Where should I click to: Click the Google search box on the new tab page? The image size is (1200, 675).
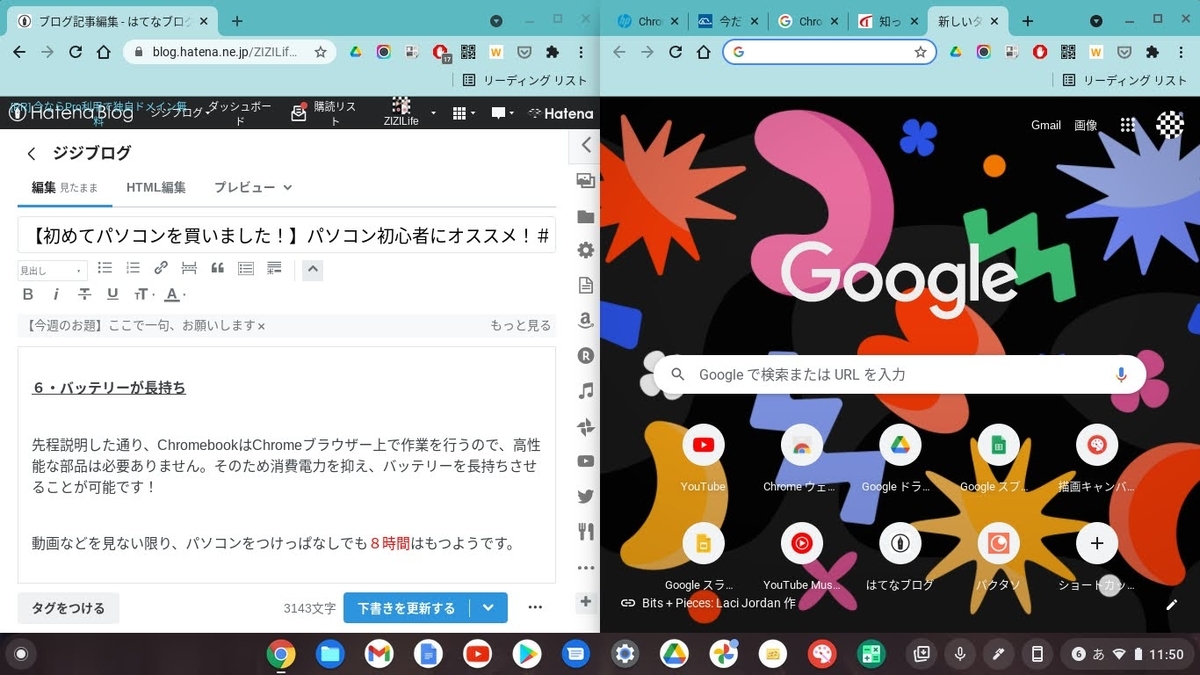[898, 374]
